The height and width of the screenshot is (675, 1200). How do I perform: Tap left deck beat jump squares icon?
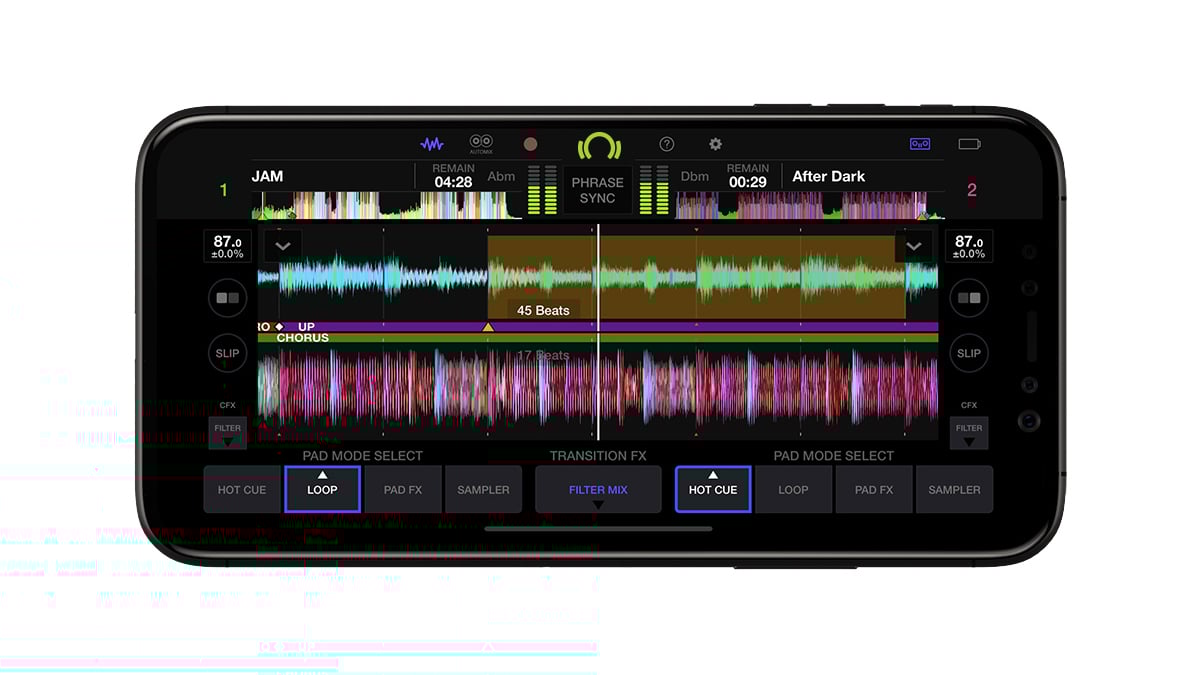(x=227, y=298)
